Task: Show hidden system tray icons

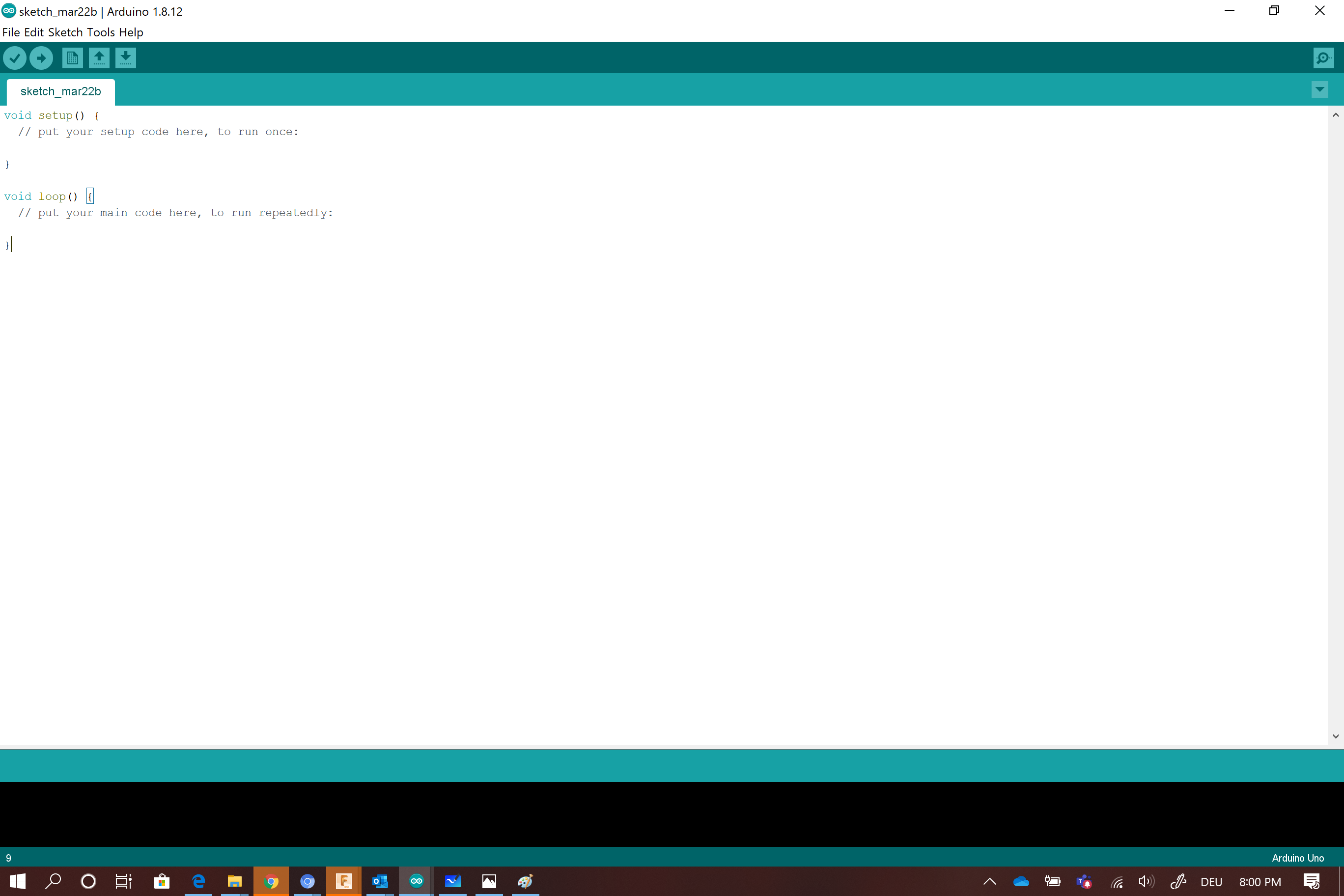Action: 990,881
